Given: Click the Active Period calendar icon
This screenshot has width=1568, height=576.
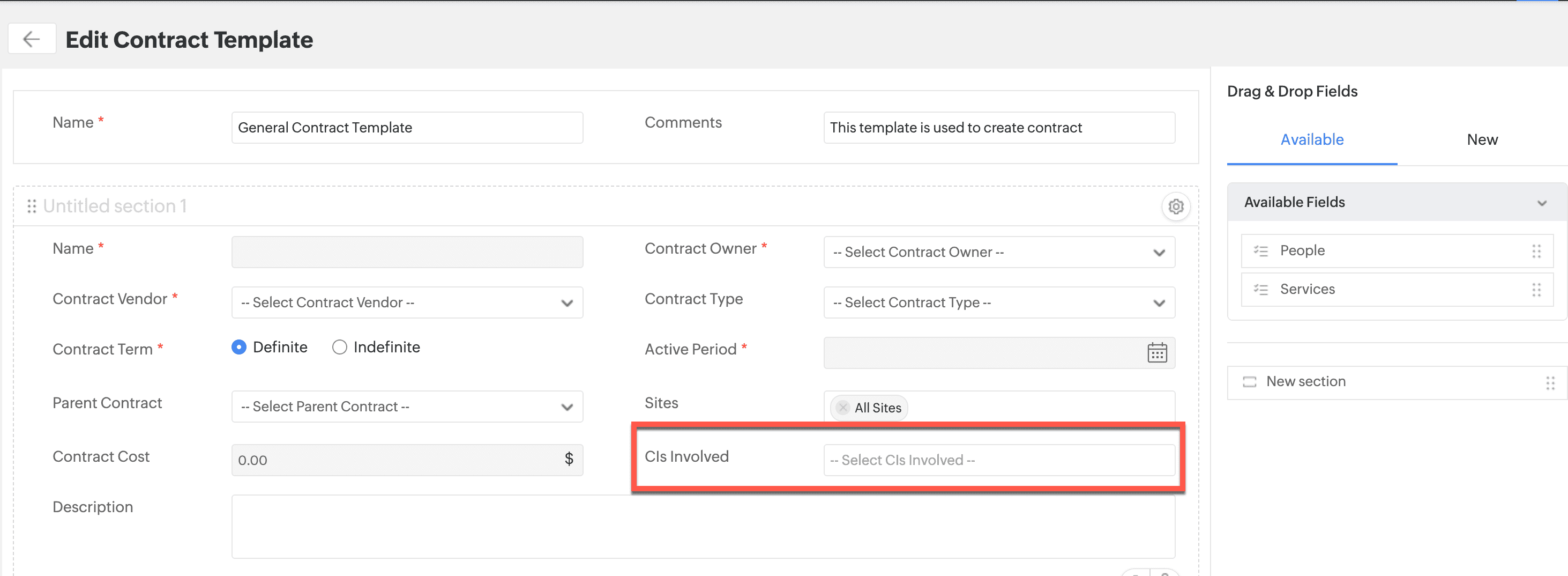Looking at the screenshot, I should pyautogui.click(x=1156, y=352).
